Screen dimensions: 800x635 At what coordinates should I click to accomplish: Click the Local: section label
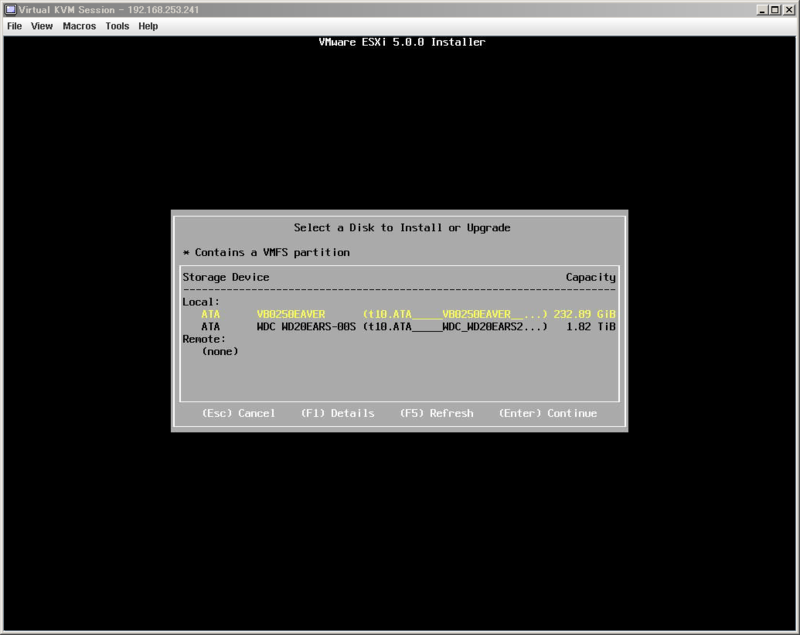point(201,302)
